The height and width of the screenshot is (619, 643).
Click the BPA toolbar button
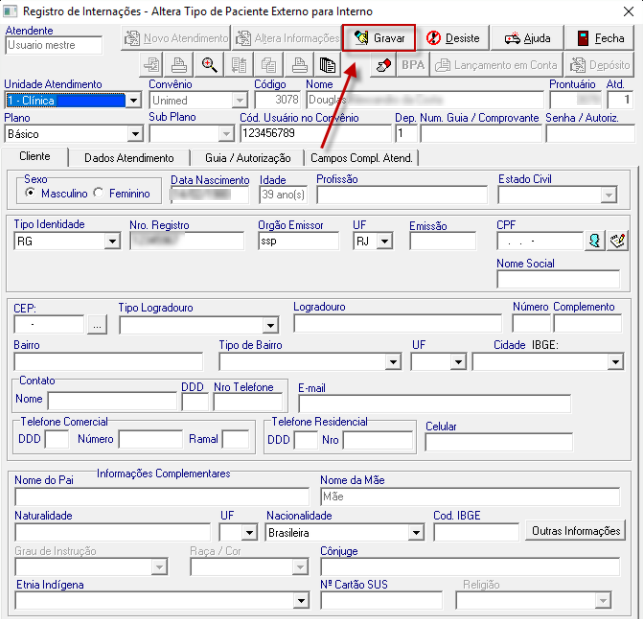tap(413, 65)
